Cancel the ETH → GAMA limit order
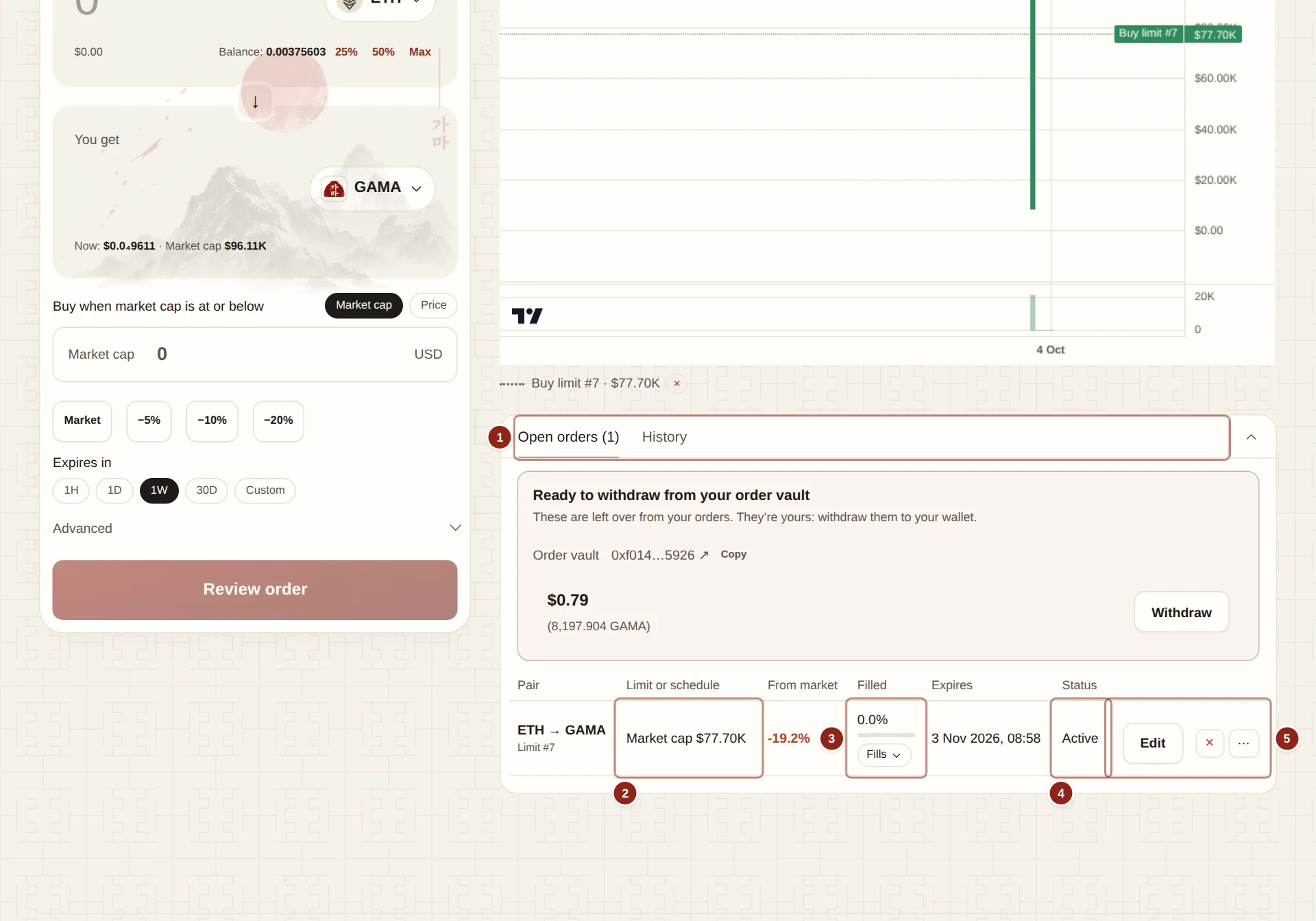 tap(1210, 743)
